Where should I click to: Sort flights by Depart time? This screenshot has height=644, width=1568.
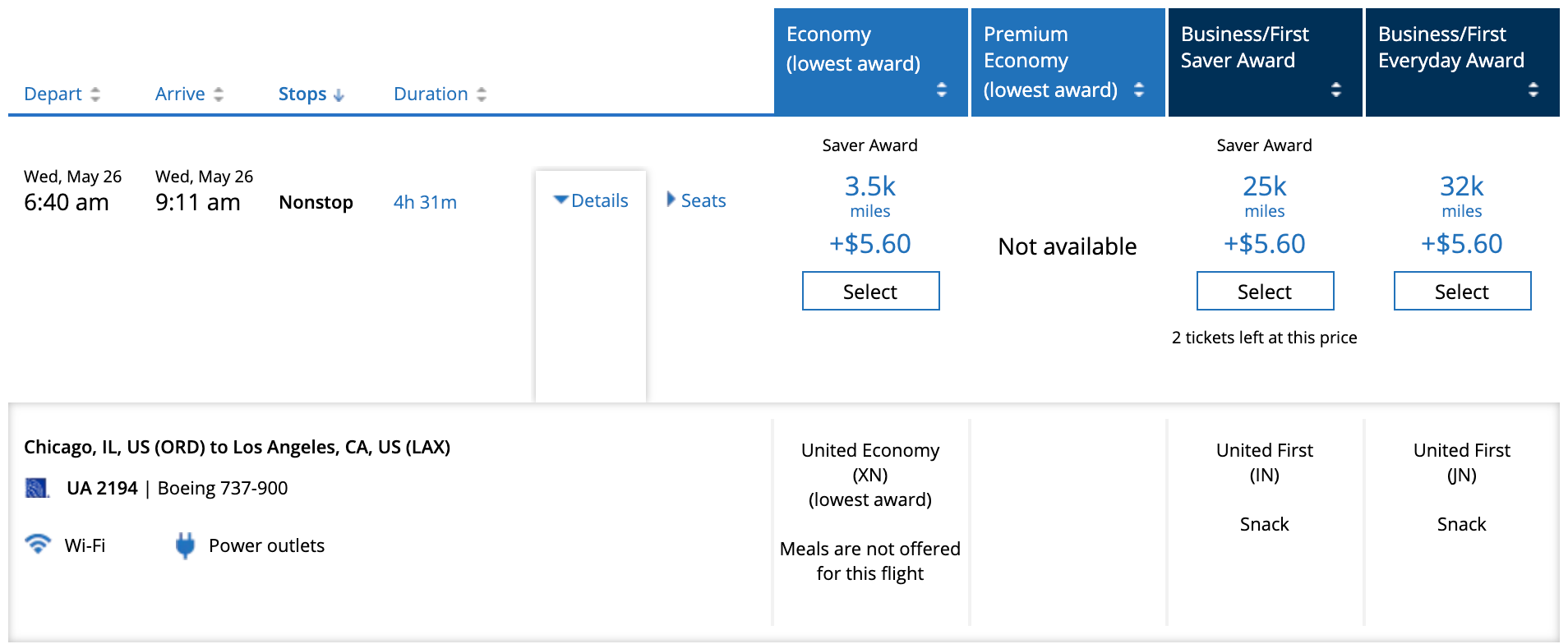point(53,94)
